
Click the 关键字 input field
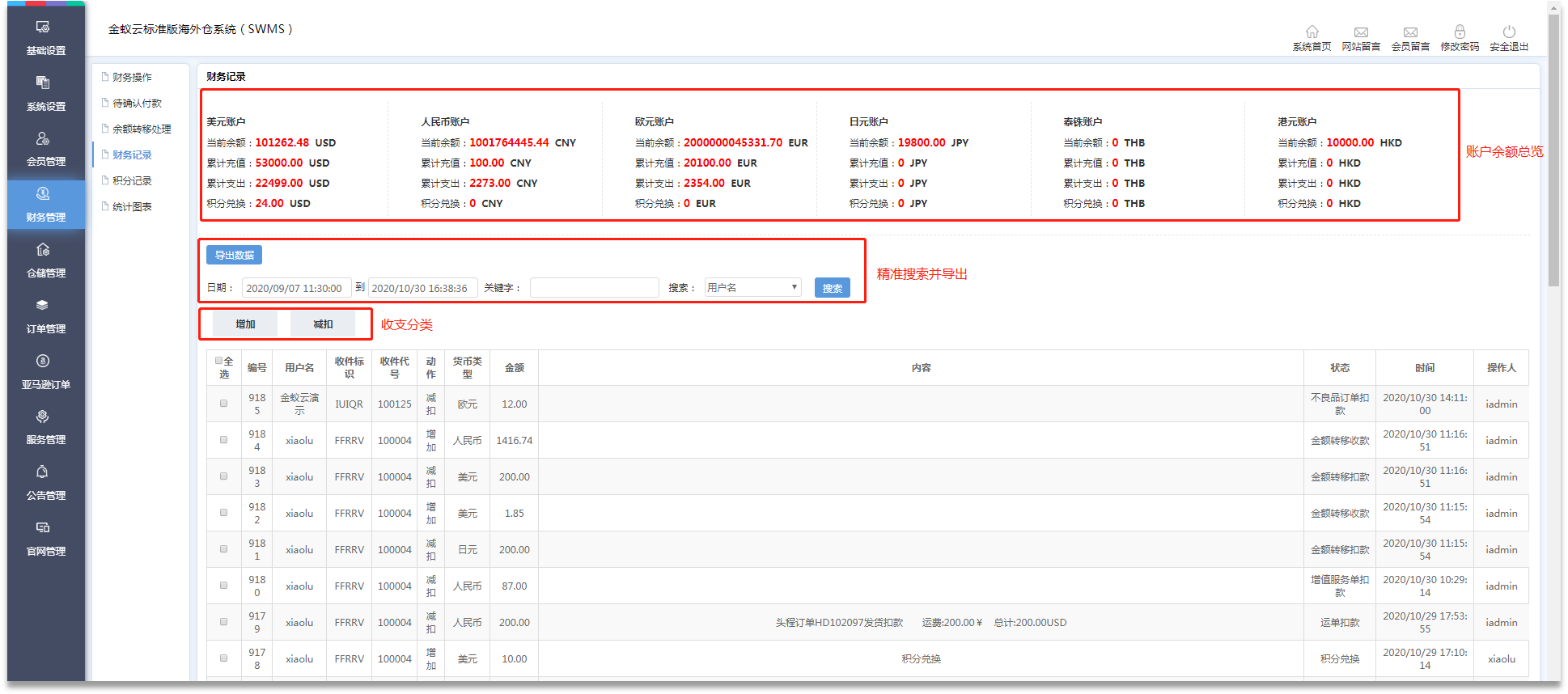pyautogui.click(x=594, y=288)
